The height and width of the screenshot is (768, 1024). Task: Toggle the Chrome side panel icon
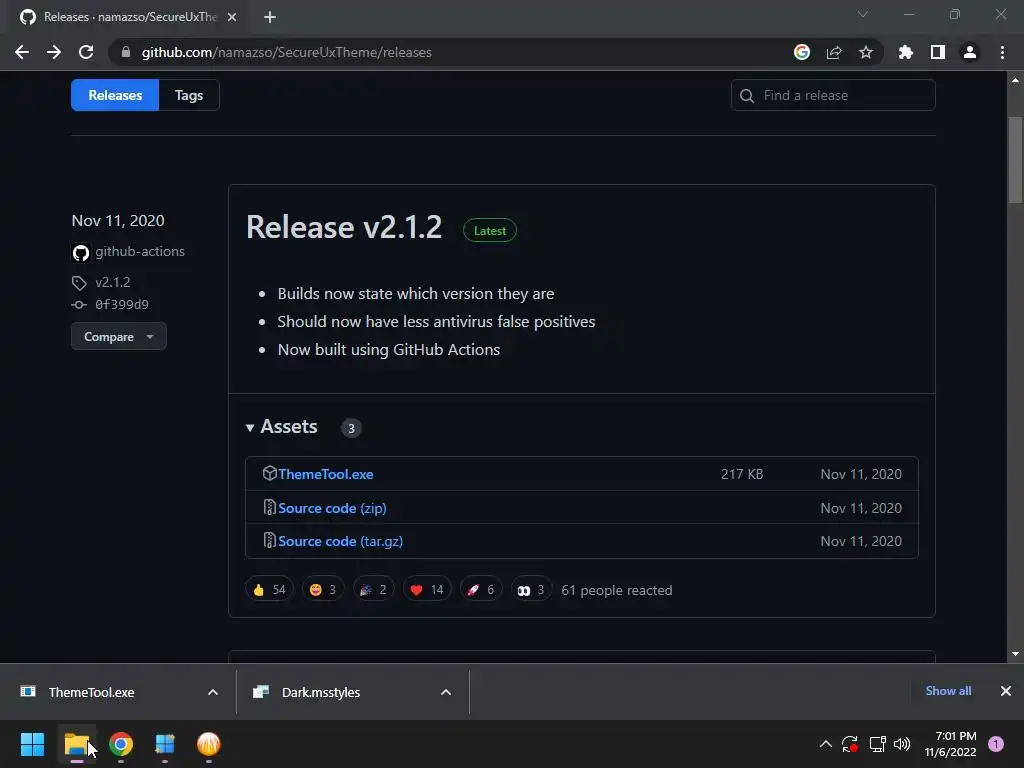click(x=938, y=52)
